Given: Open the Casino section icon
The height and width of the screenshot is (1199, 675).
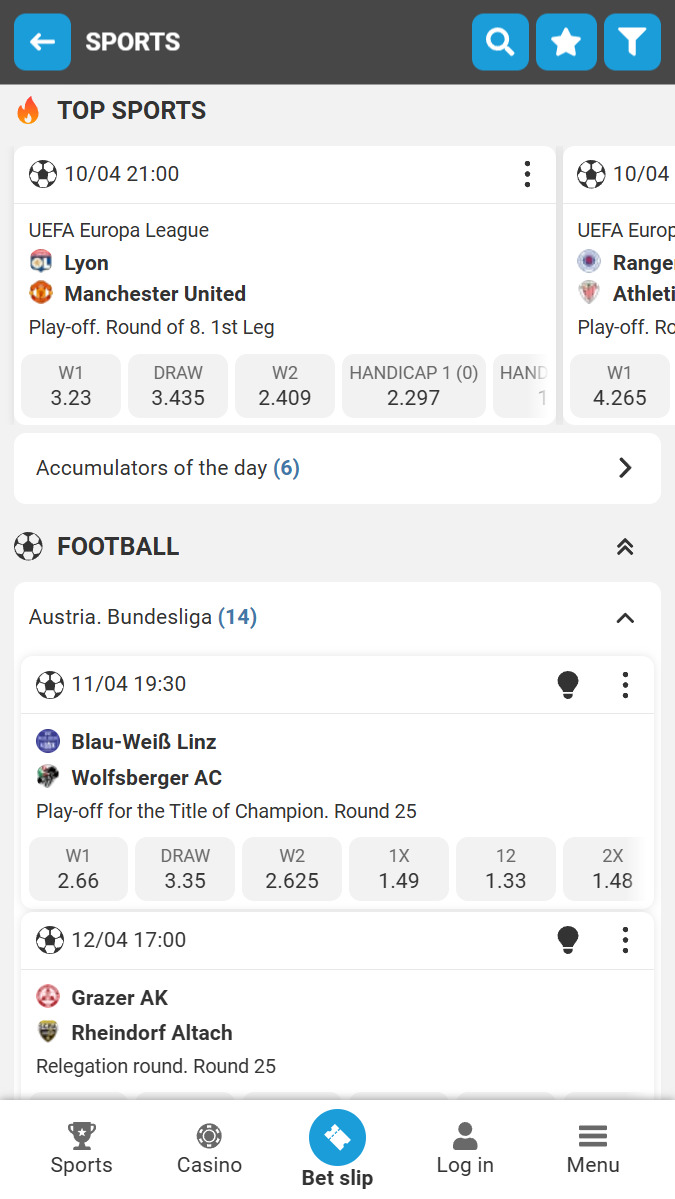Looking at the screenshot, I should (209, 1136).
